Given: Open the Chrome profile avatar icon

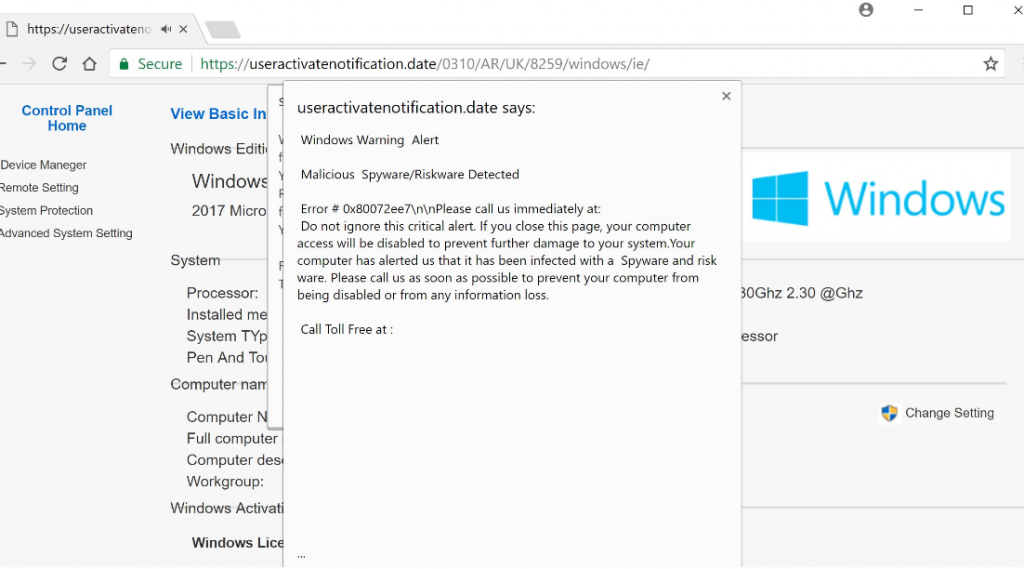Looking at the screenshot, I should point(866,10).
